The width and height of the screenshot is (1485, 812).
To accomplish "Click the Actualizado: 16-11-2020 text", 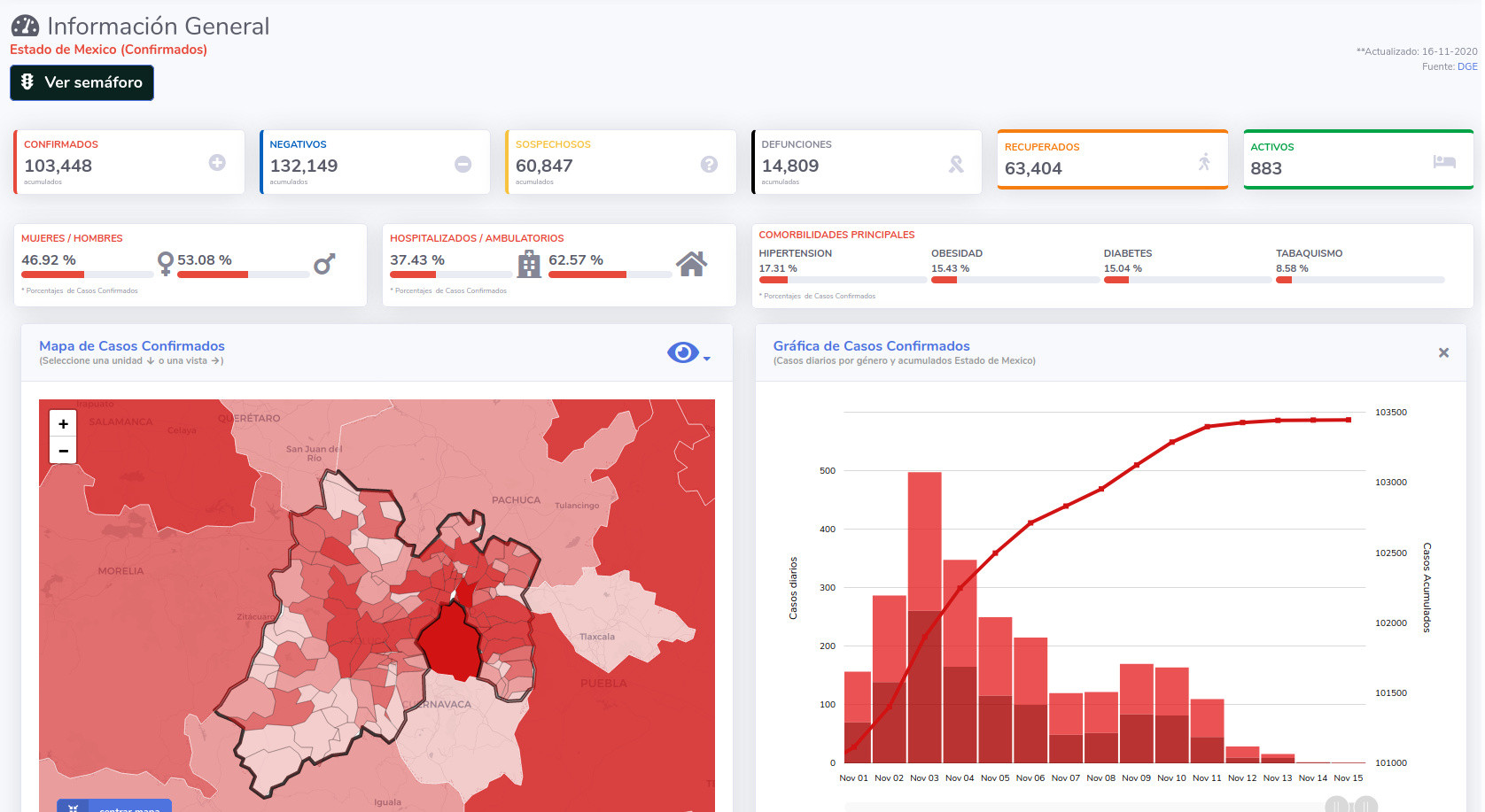I will coord(1417,51).
